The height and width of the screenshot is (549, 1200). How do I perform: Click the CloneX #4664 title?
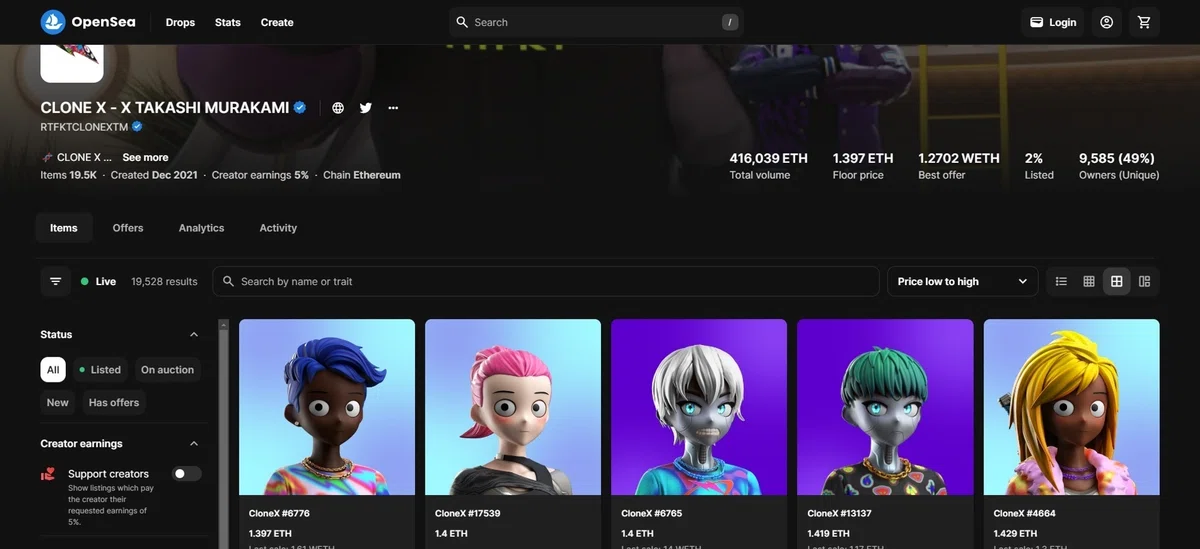1024,513
